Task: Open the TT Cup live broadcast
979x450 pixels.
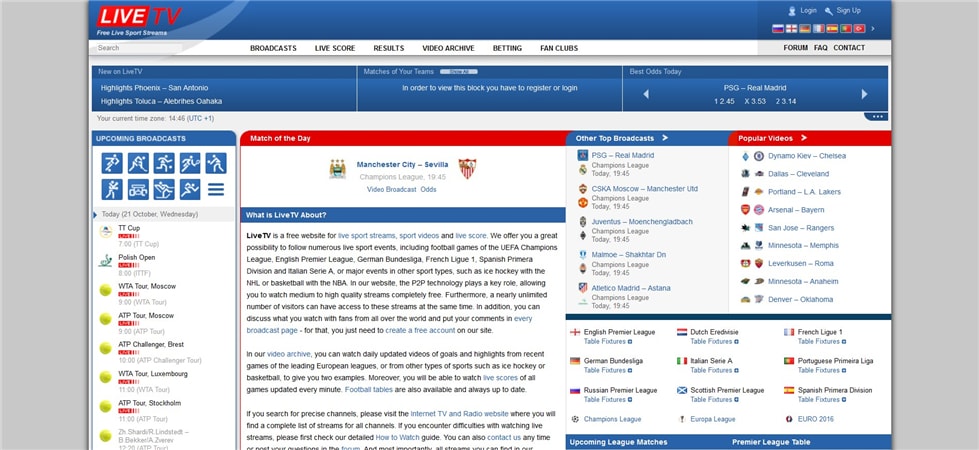Action: tap(129, 228)
